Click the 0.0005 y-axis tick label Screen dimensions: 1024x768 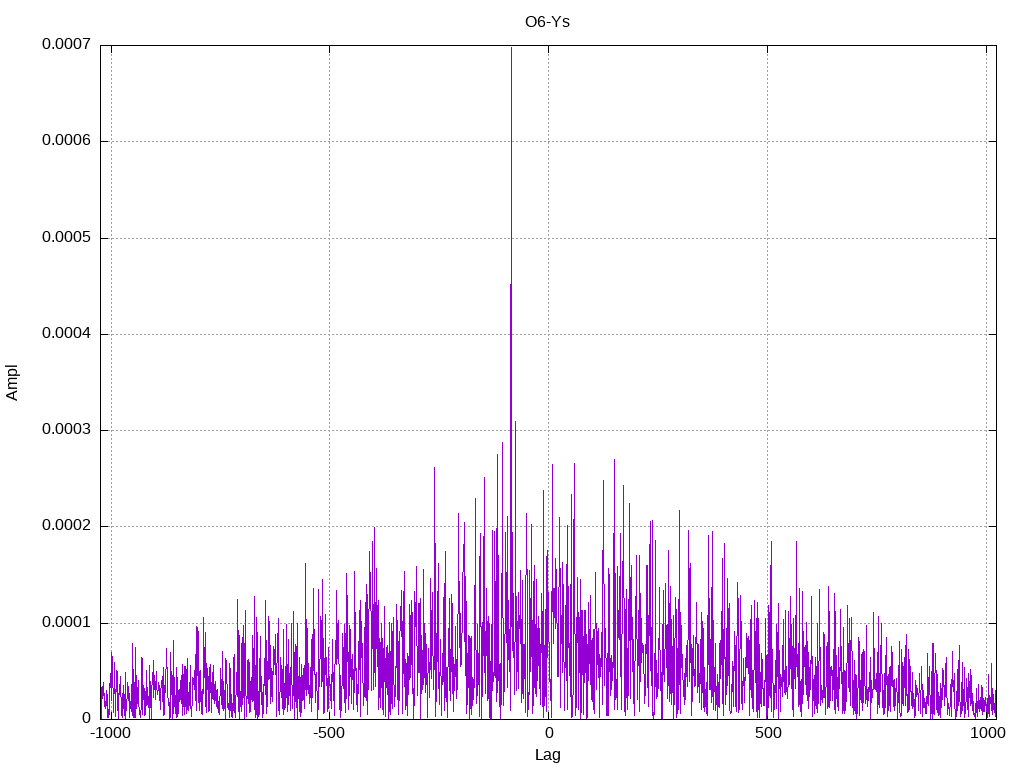(67, 237)
